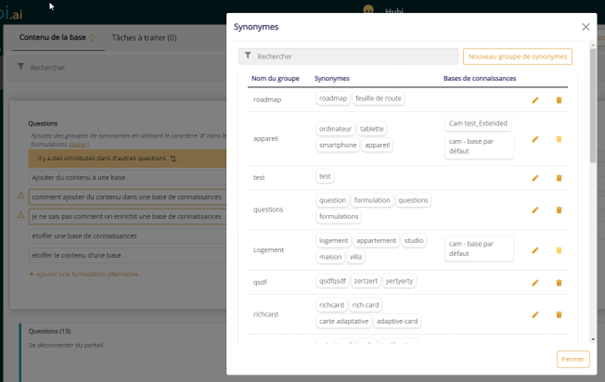The image size is (605, 382).
Task: Select the 'yertyerty' synonym chip
Action: pyautogui.click(x=399, y=281)
